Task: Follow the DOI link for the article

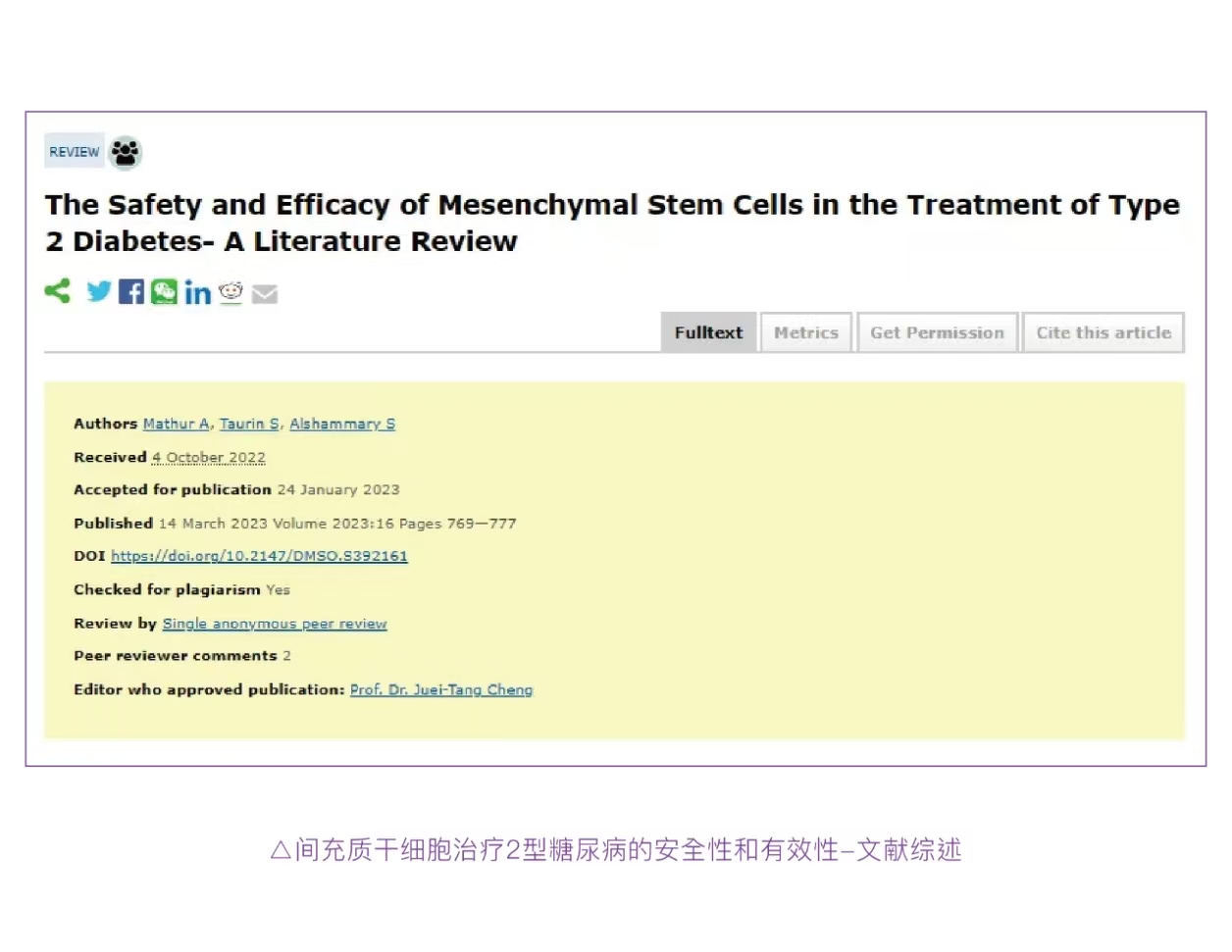Action: (x=259, y=556)
